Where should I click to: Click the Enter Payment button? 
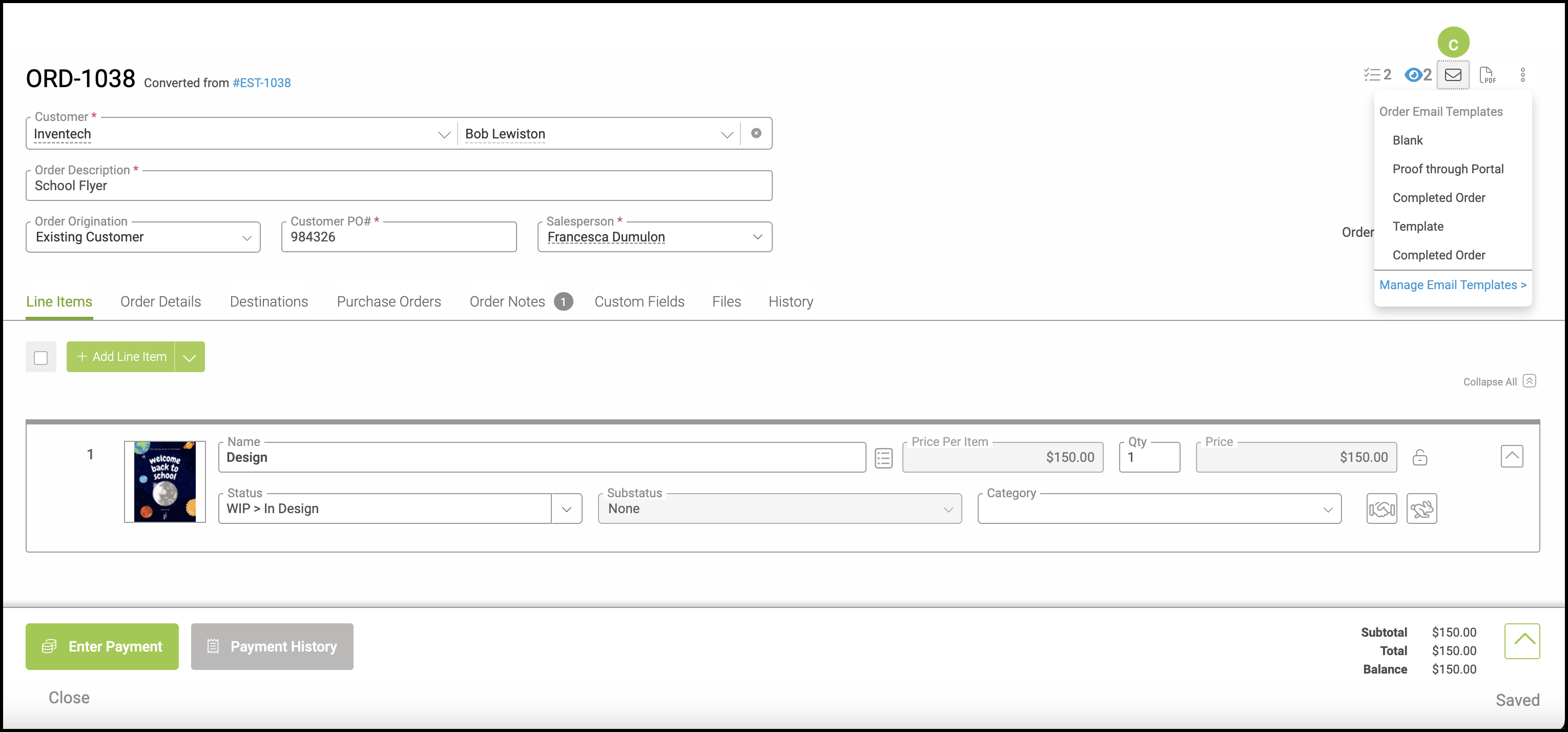point(102,646)
